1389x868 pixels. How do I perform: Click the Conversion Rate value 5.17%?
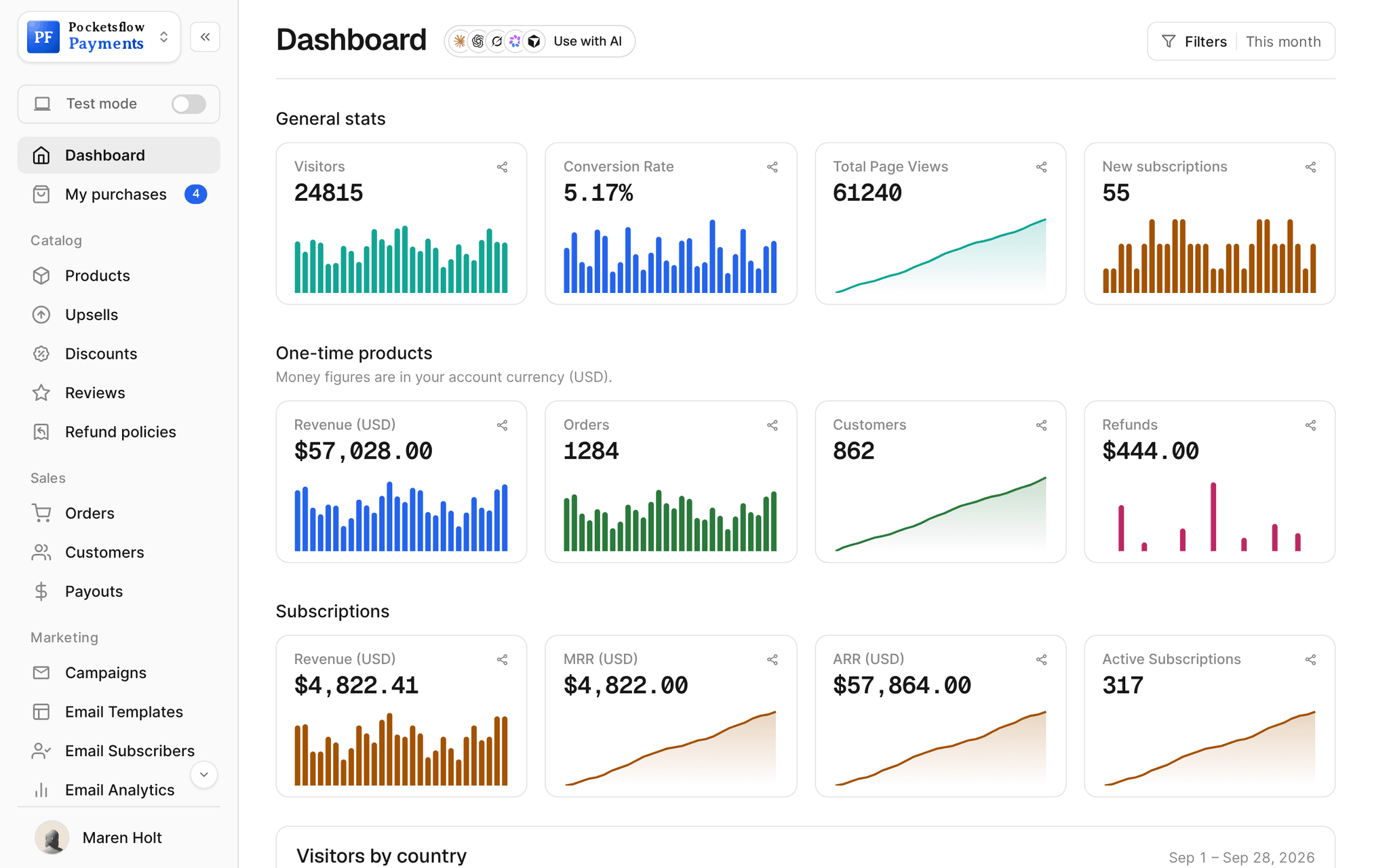point(598,193)
